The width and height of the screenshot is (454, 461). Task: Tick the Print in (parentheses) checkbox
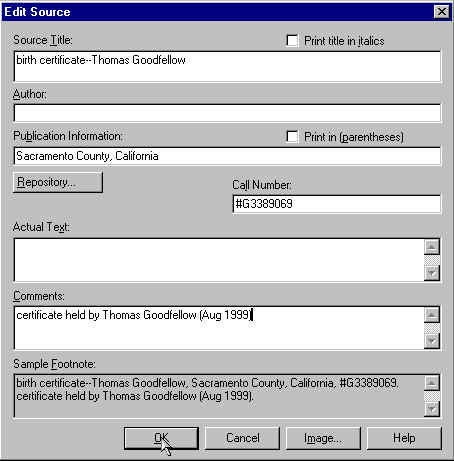292,137
